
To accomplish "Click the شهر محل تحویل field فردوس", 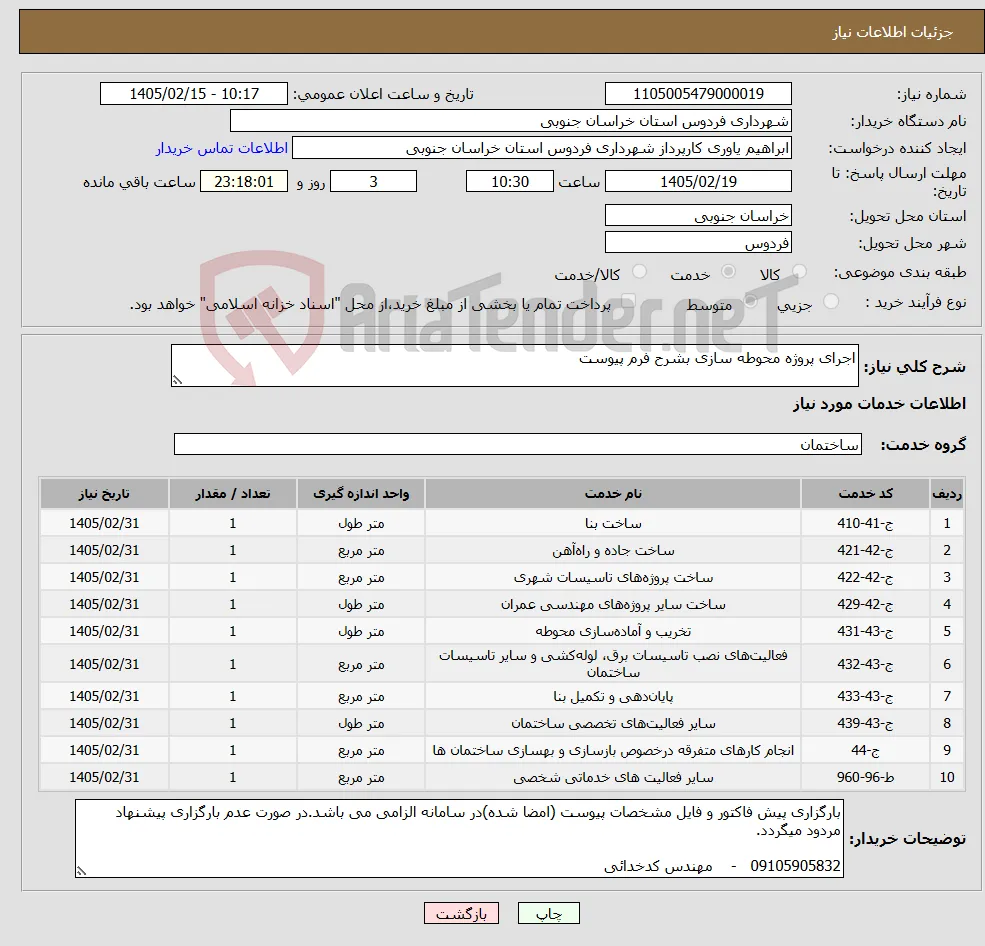I will coord(698,242).
